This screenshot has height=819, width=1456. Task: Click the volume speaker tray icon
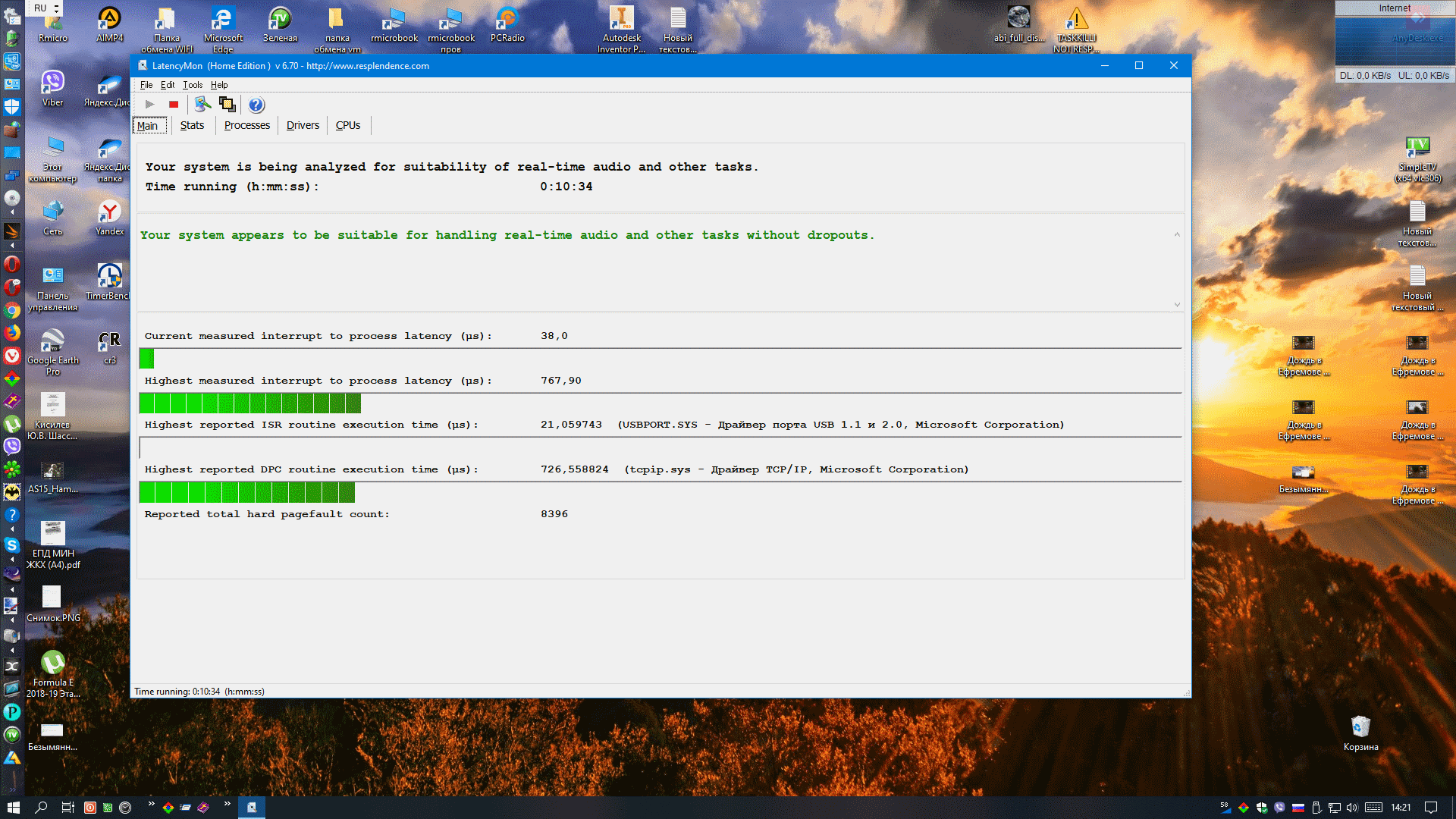tap(1352, 808)
